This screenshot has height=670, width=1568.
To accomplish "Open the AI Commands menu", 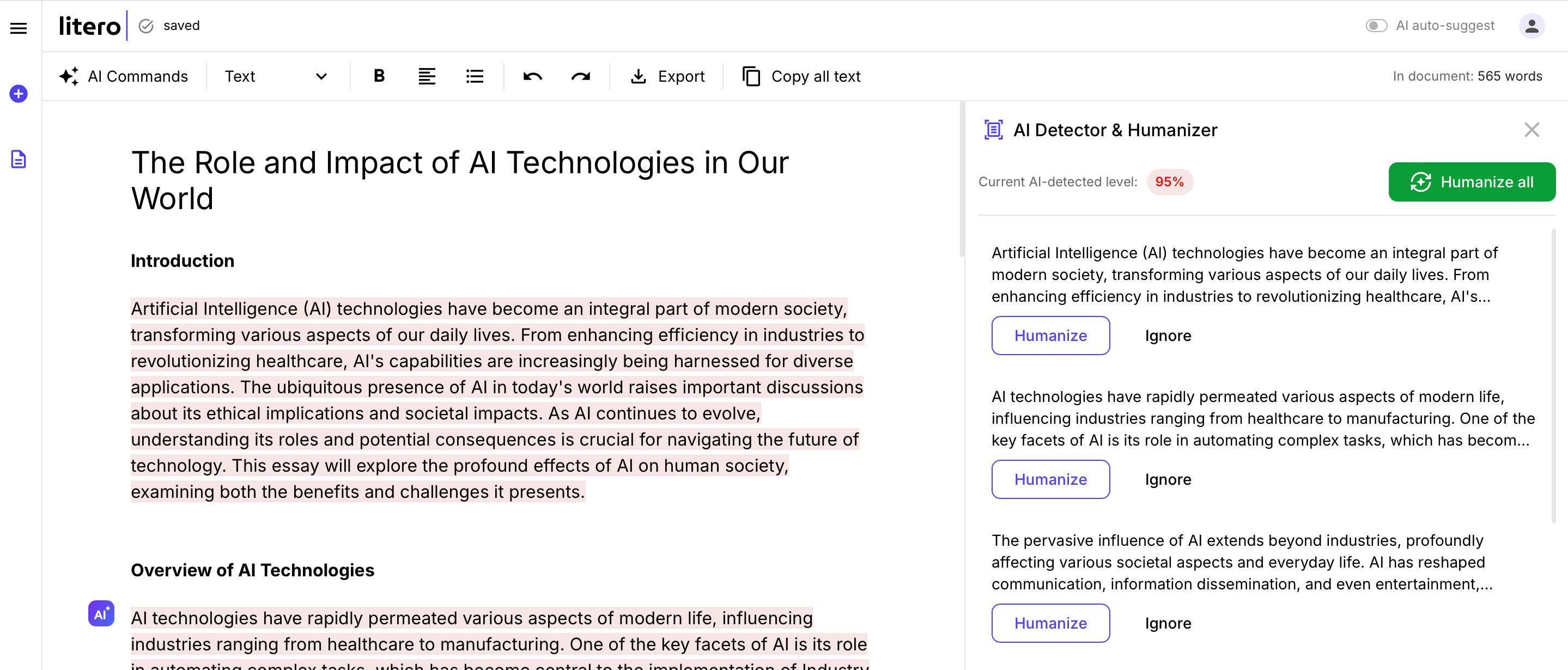I will (124, 76).
